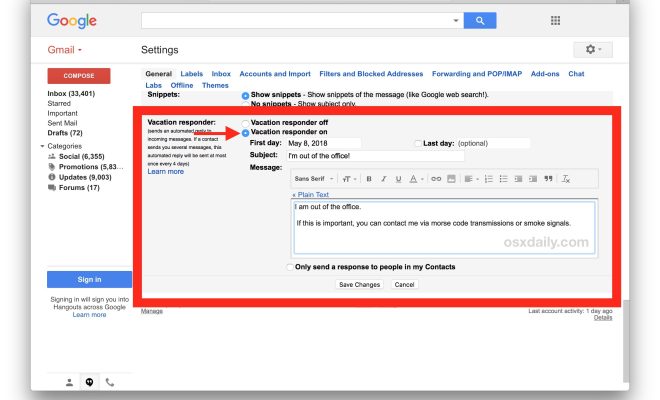Click the Social category icon
Screen dimensions: 660x400
pos(52,156)
